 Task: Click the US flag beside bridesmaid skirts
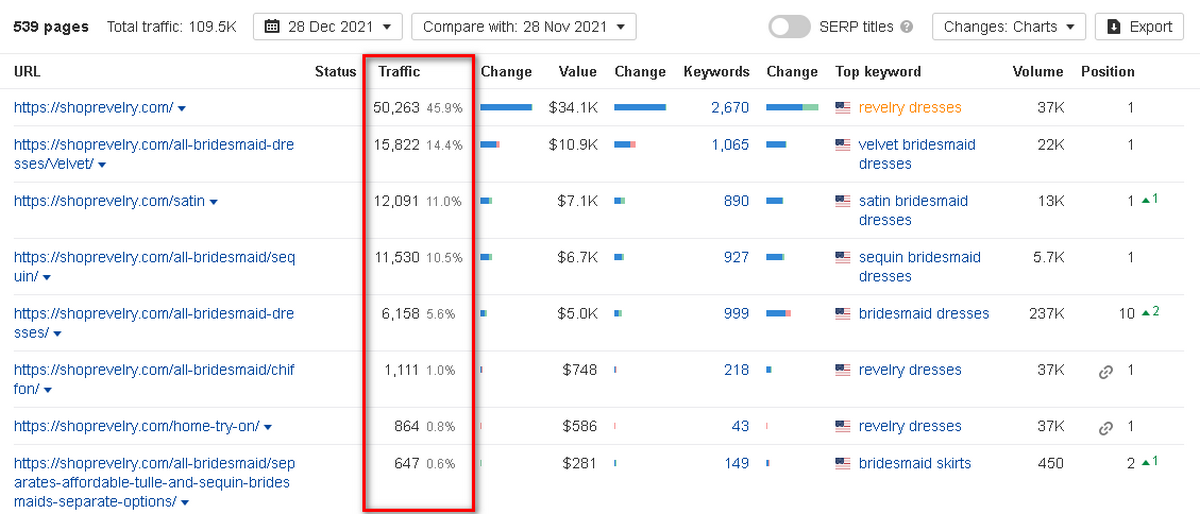point(843,464)
